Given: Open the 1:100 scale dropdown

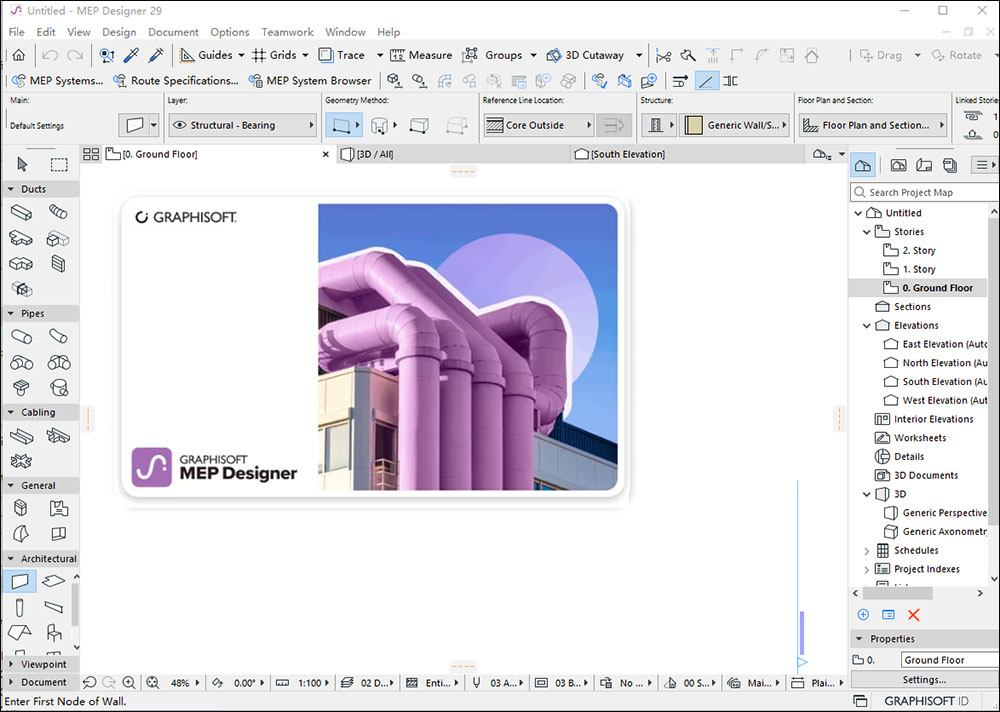Looking at the screenshot, I should coord(304,683).
